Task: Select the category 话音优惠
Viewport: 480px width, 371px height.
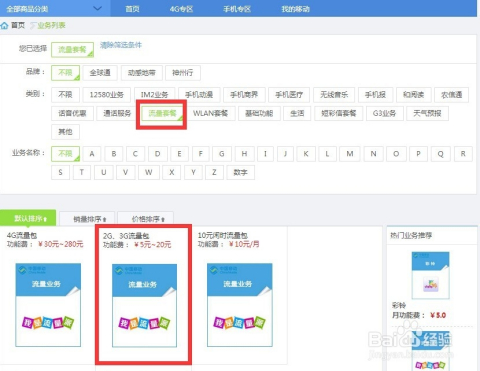Action: pos(72,113)
